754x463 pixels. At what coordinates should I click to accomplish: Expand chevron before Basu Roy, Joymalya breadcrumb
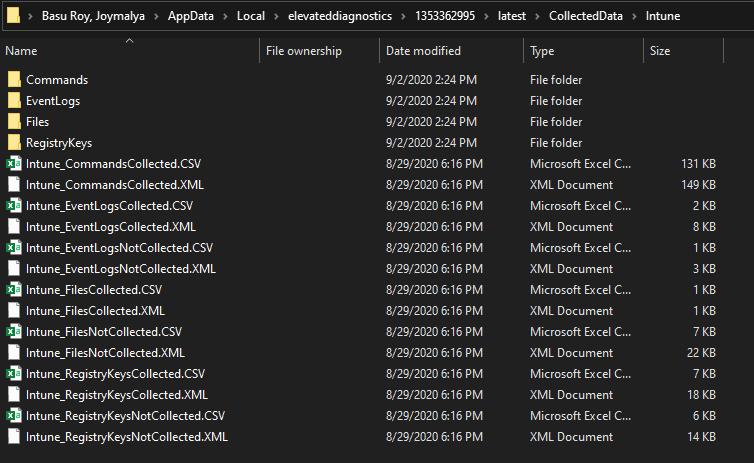tap(30, 16)
